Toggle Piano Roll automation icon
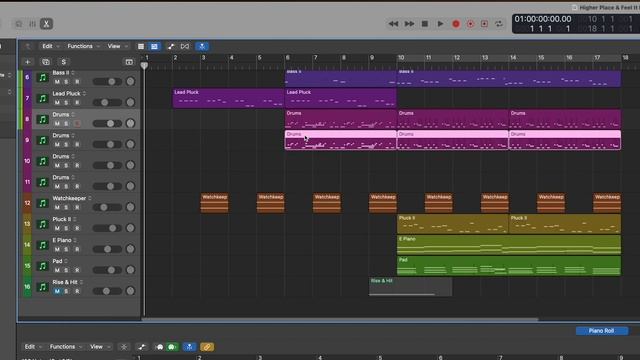 (142, 347)
